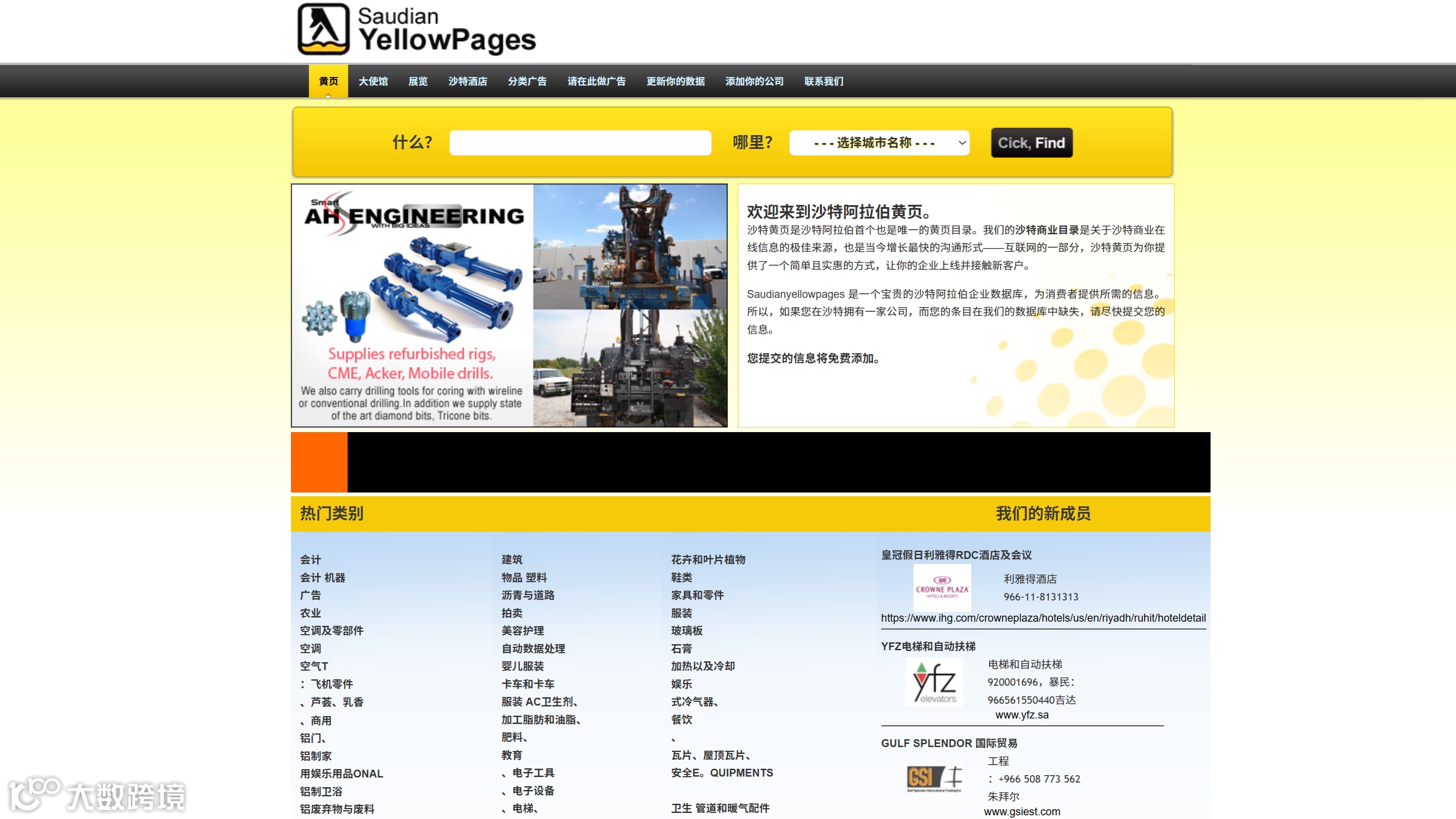
Task: Open the www.yfz.sa link
Action: coord(1022,715)
